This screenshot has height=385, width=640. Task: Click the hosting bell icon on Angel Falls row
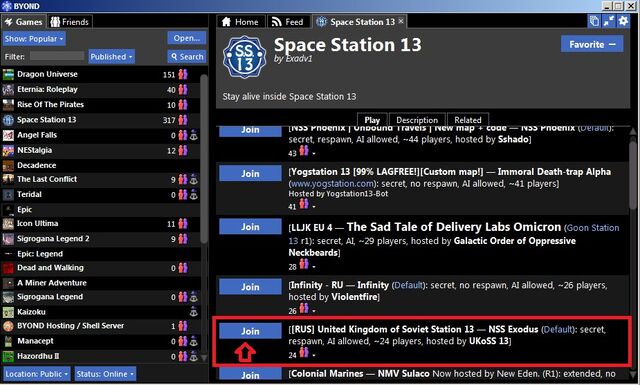pyautogui.click(x=194, y=135)
